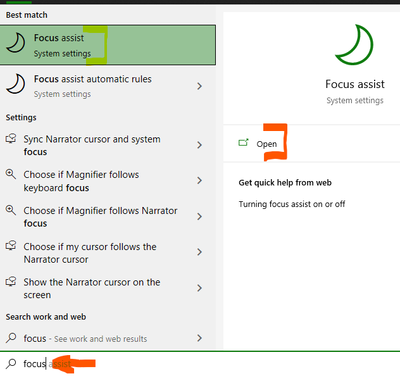This screenshot has height=376, width=400.
Task: Open Choose if Magnifier follows keyboard focus
Action: (108, 181)
